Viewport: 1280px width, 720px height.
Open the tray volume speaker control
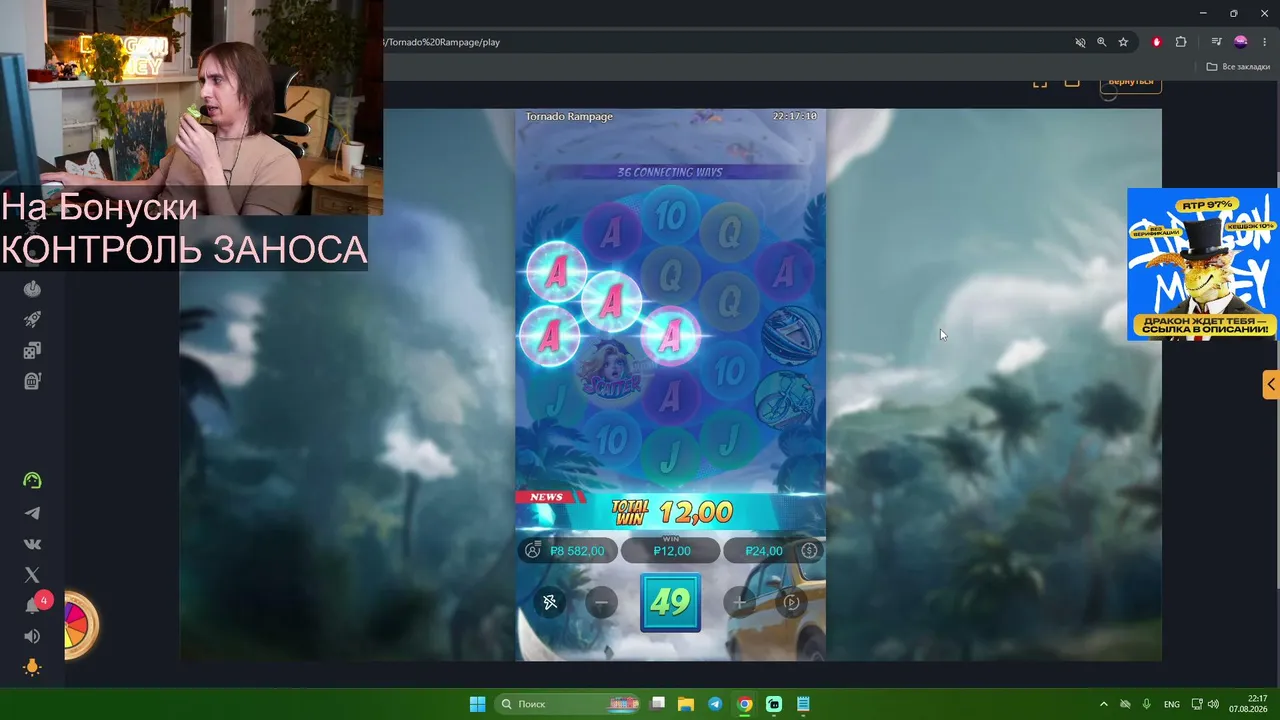1213,704
